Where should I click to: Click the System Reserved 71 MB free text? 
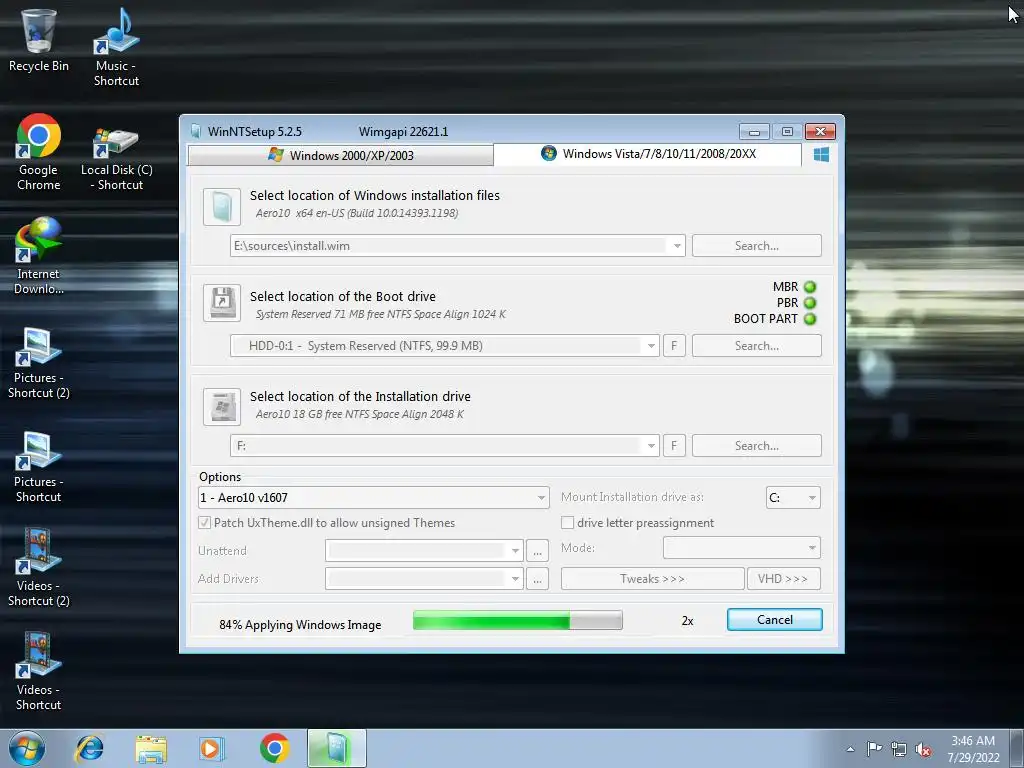click(x=381, y=314)
